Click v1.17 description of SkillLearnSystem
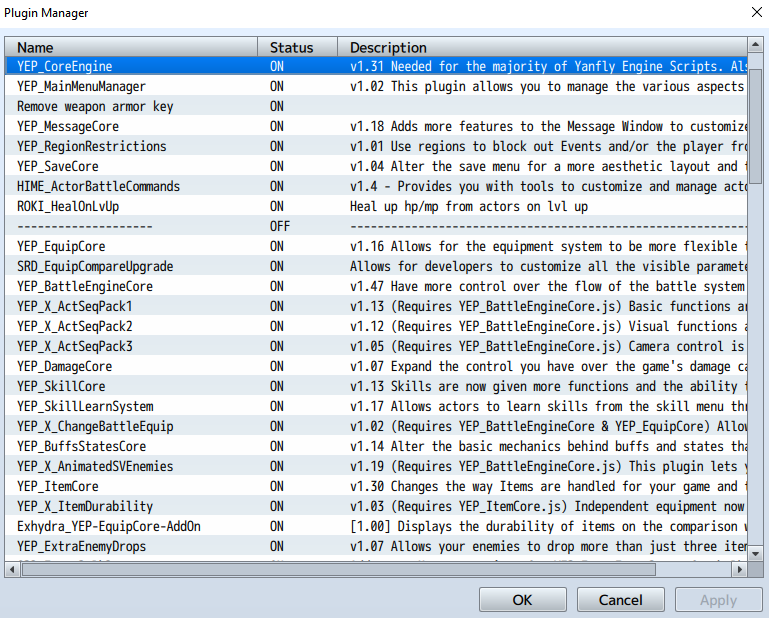The width and height of the screenshot is (769, 618). point(548,407)
